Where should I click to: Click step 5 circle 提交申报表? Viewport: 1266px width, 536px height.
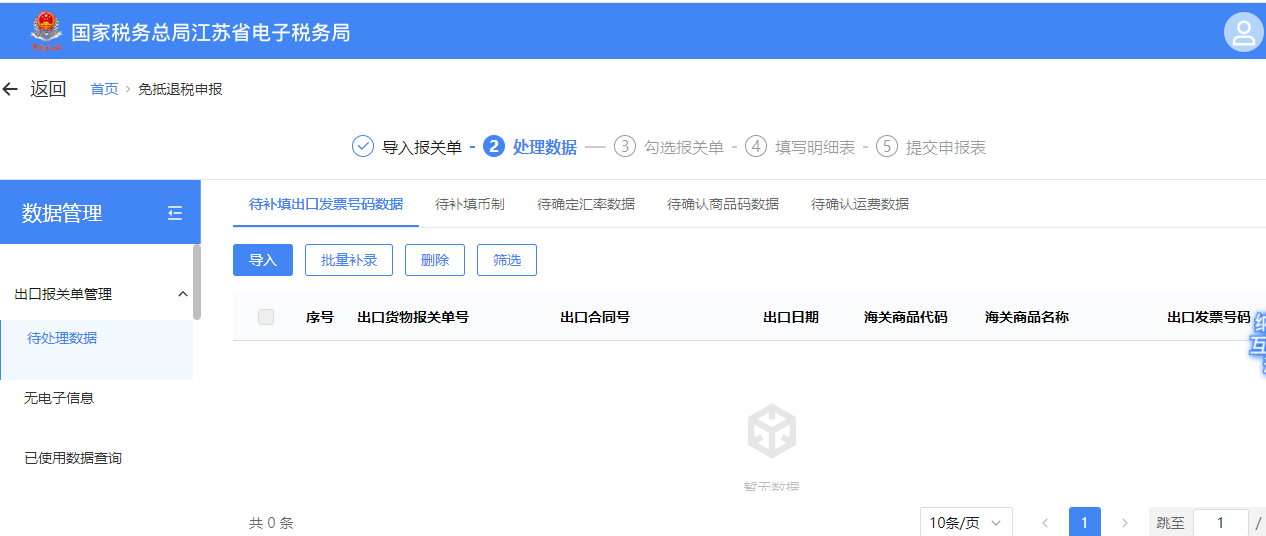pos(887,147)
